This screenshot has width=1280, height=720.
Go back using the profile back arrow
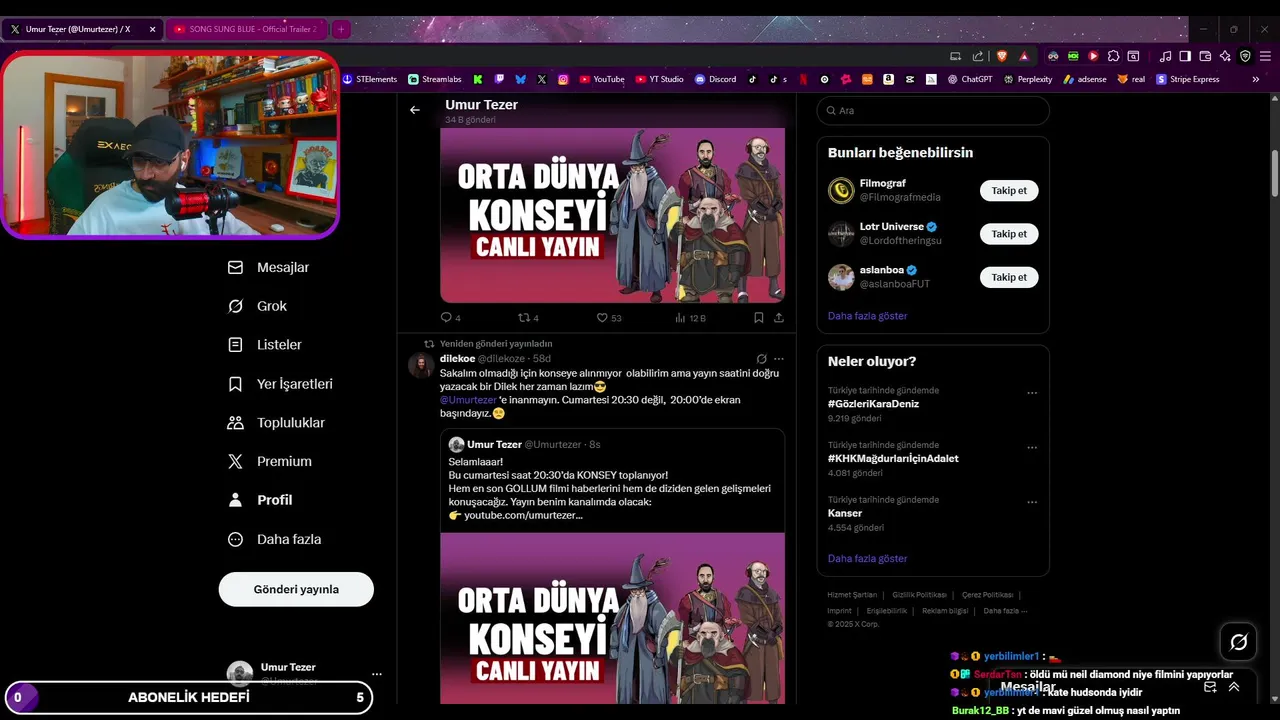tap(415, 110)
